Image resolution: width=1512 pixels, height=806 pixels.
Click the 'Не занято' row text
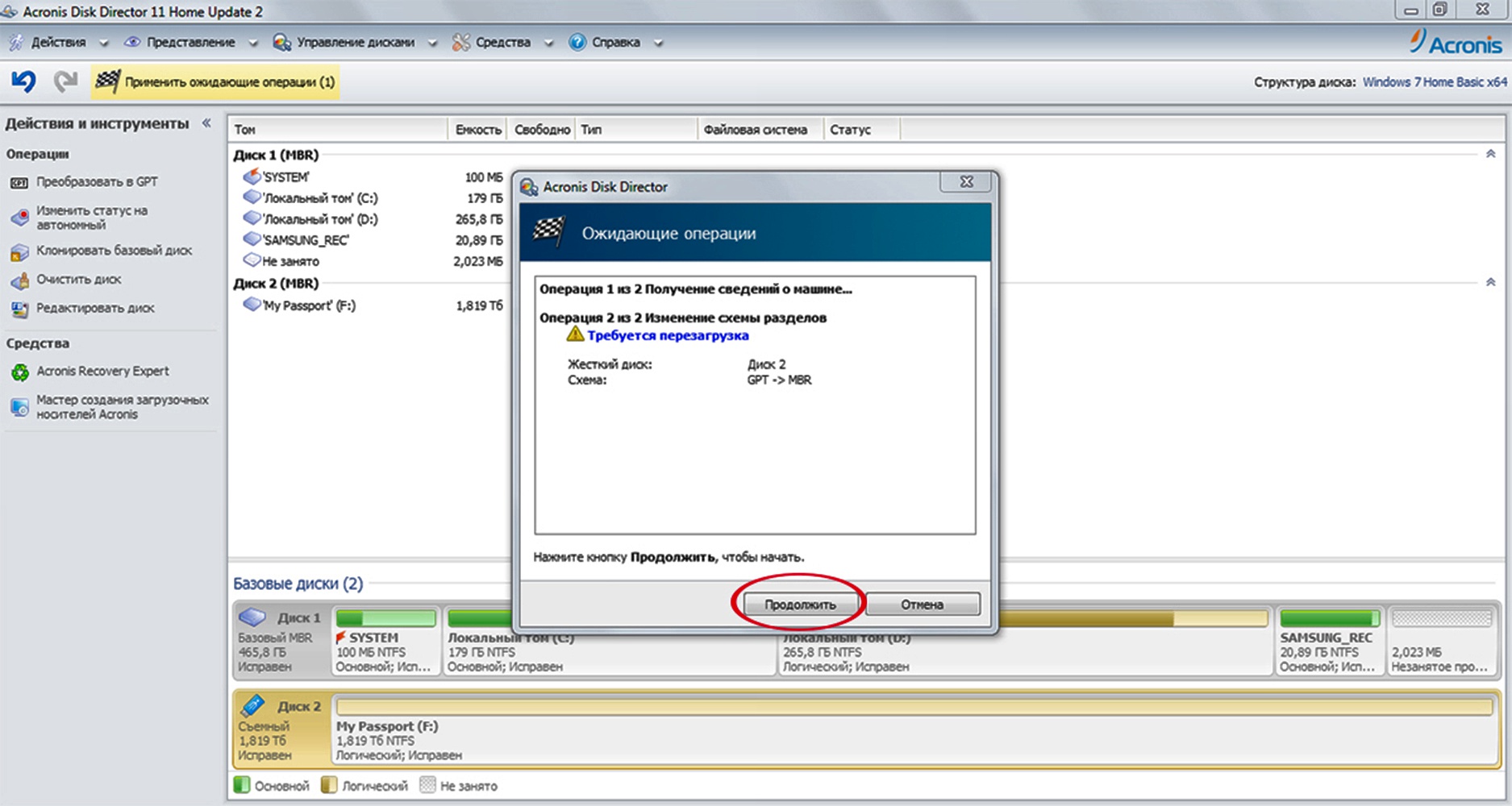(x=290, y=261)
